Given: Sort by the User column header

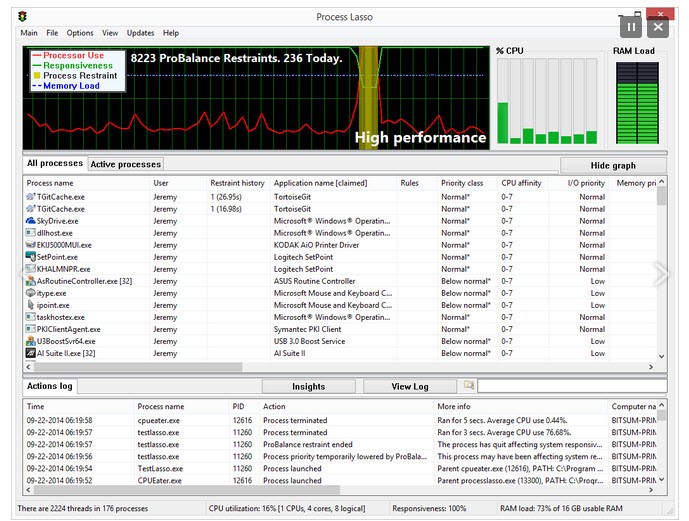Looking at the screenshot, I should [178, 183].
